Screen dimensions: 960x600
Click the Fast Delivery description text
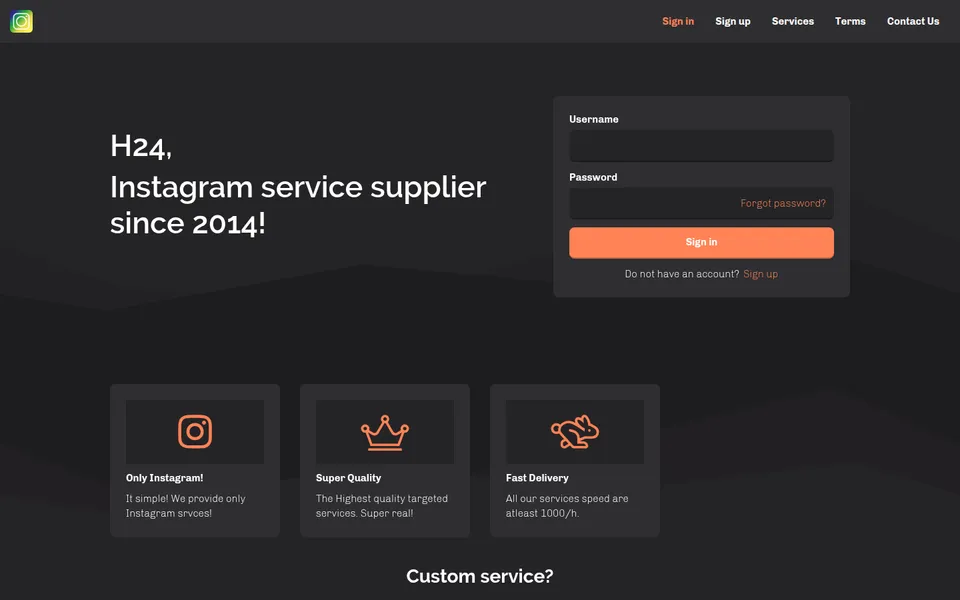click(567, 506)
